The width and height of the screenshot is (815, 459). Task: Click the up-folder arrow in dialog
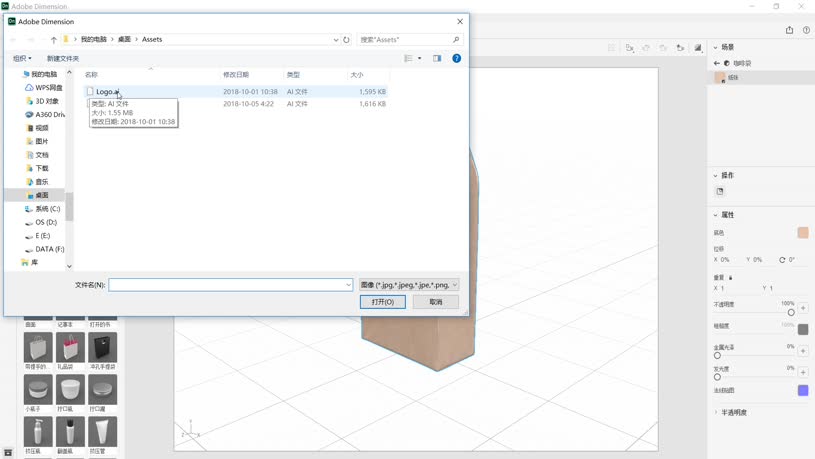point(54,40)
